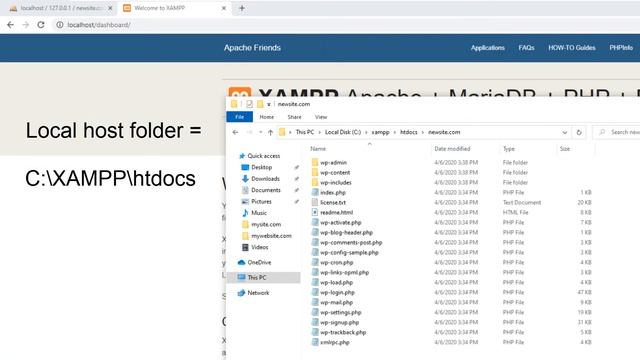Click Explorer back navigation arrow

click(x=235, y=132)
